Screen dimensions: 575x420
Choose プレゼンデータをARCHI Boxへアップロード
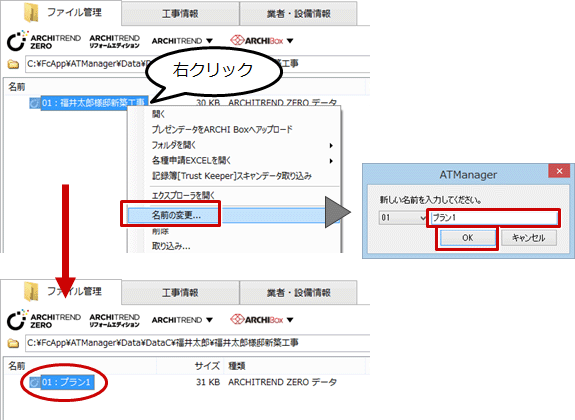click(x=222, y=129)
